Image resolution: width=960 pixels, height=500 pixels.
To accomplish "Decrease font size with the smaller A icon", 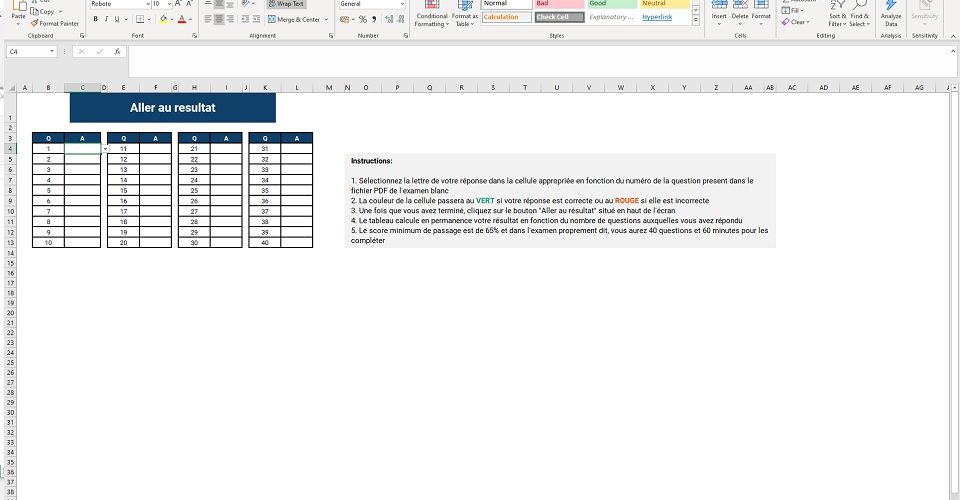I will 189,4.
